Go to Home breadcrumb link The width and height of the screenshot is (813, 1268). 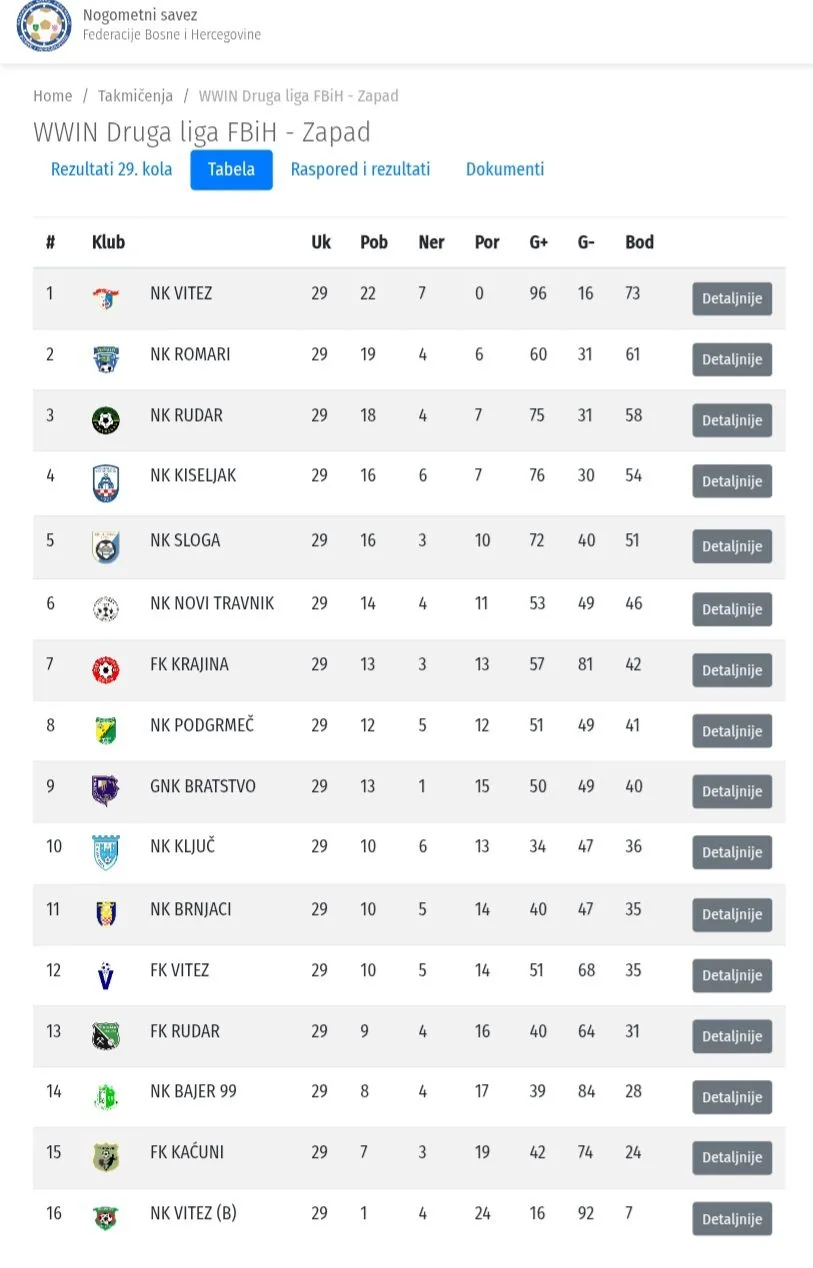coord(53,96)
